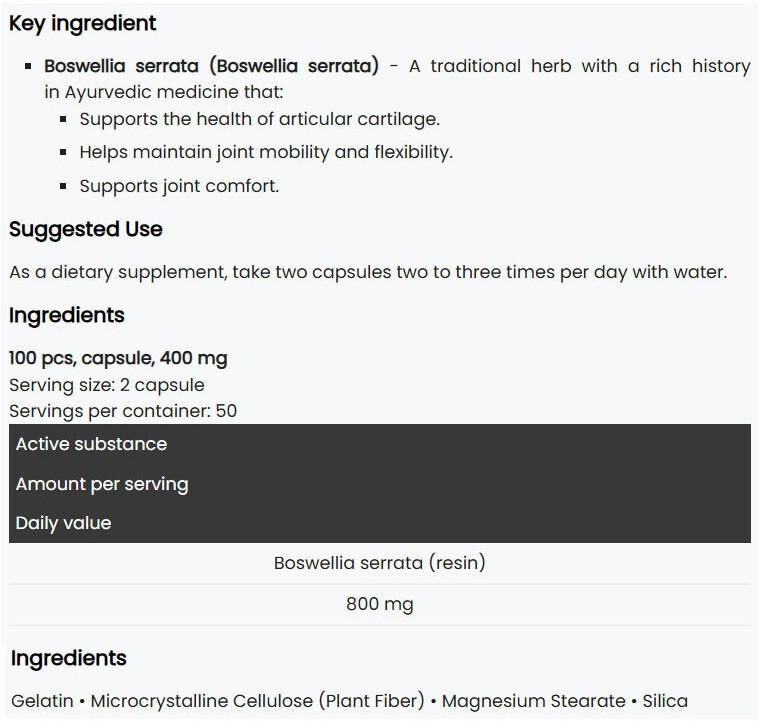Click Microcrystalline Cellulose (Plant Fiber) text

pyautogui.click(x=256, y=701)
